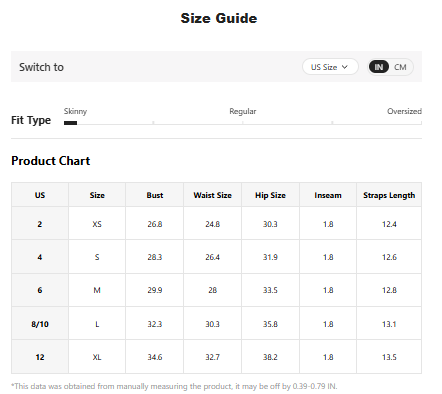442x394 pixels.
Task: Select US size 8/10 row label
Action: [x=40, y=324]
